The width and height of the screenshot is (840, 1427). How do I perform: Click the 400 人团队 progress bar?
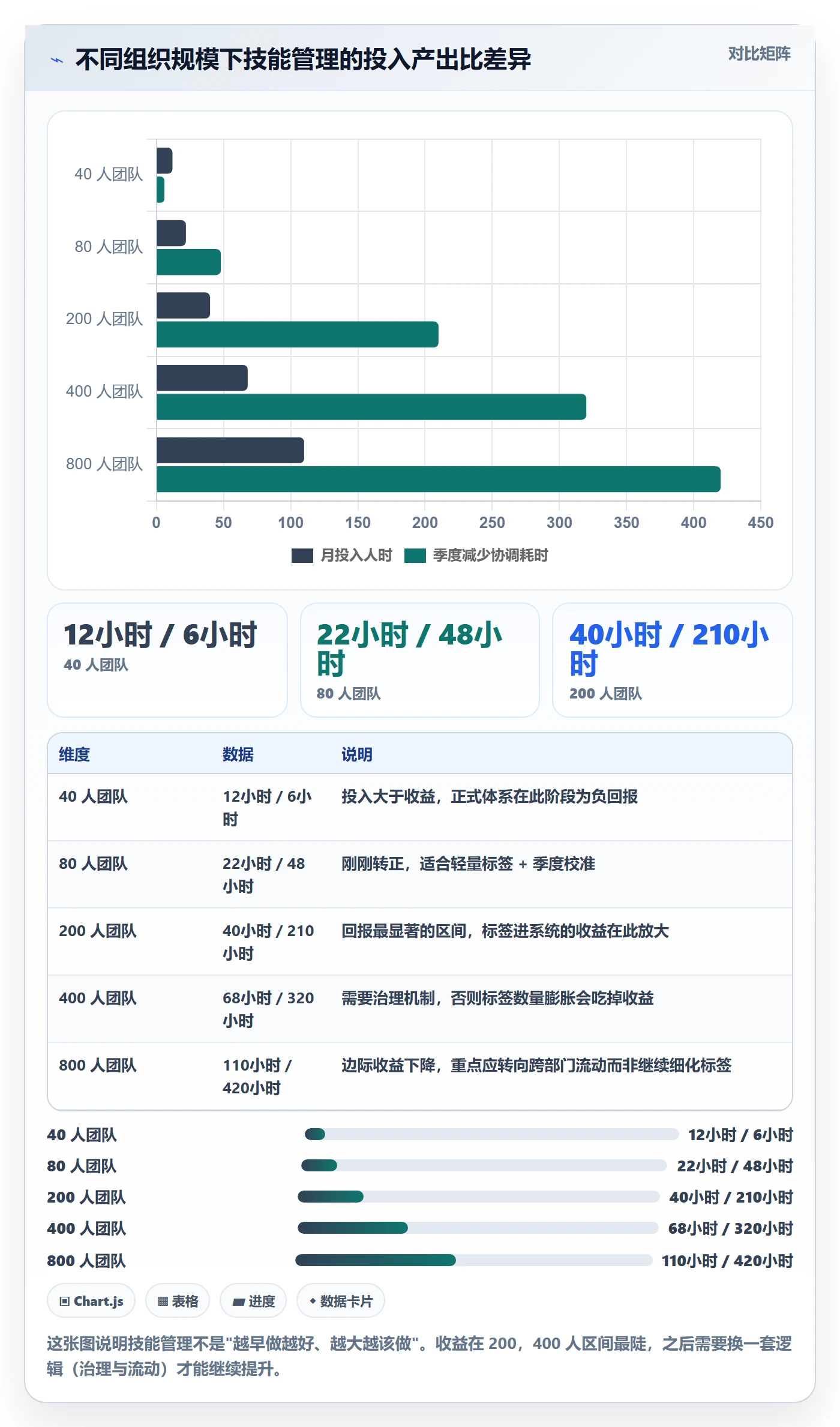click(478, 1228)
